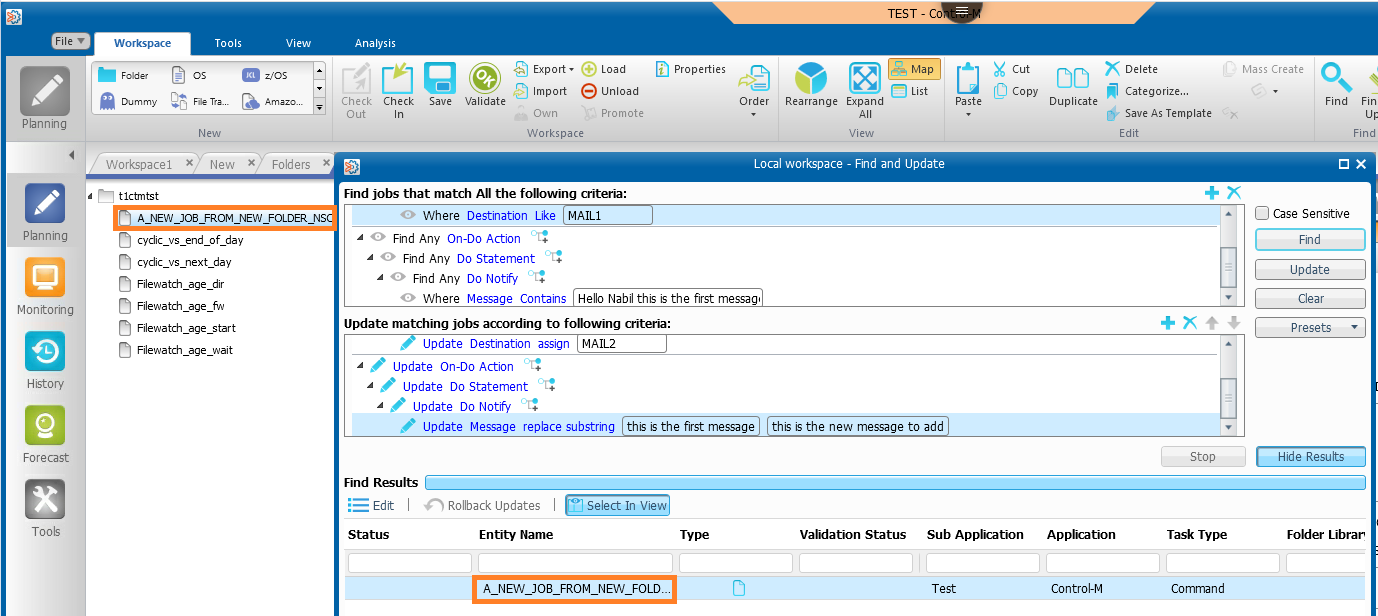Remove find criterion with X icon
The width and height of the screenshot is (1378, 616).
click(1234, 193)
